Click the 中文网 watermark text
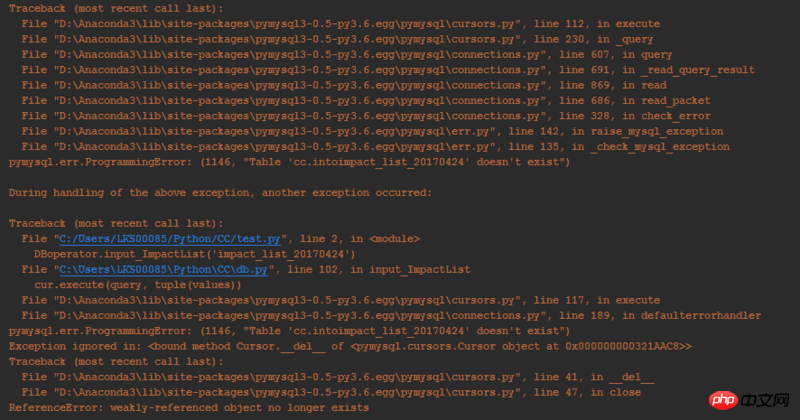 764,400
